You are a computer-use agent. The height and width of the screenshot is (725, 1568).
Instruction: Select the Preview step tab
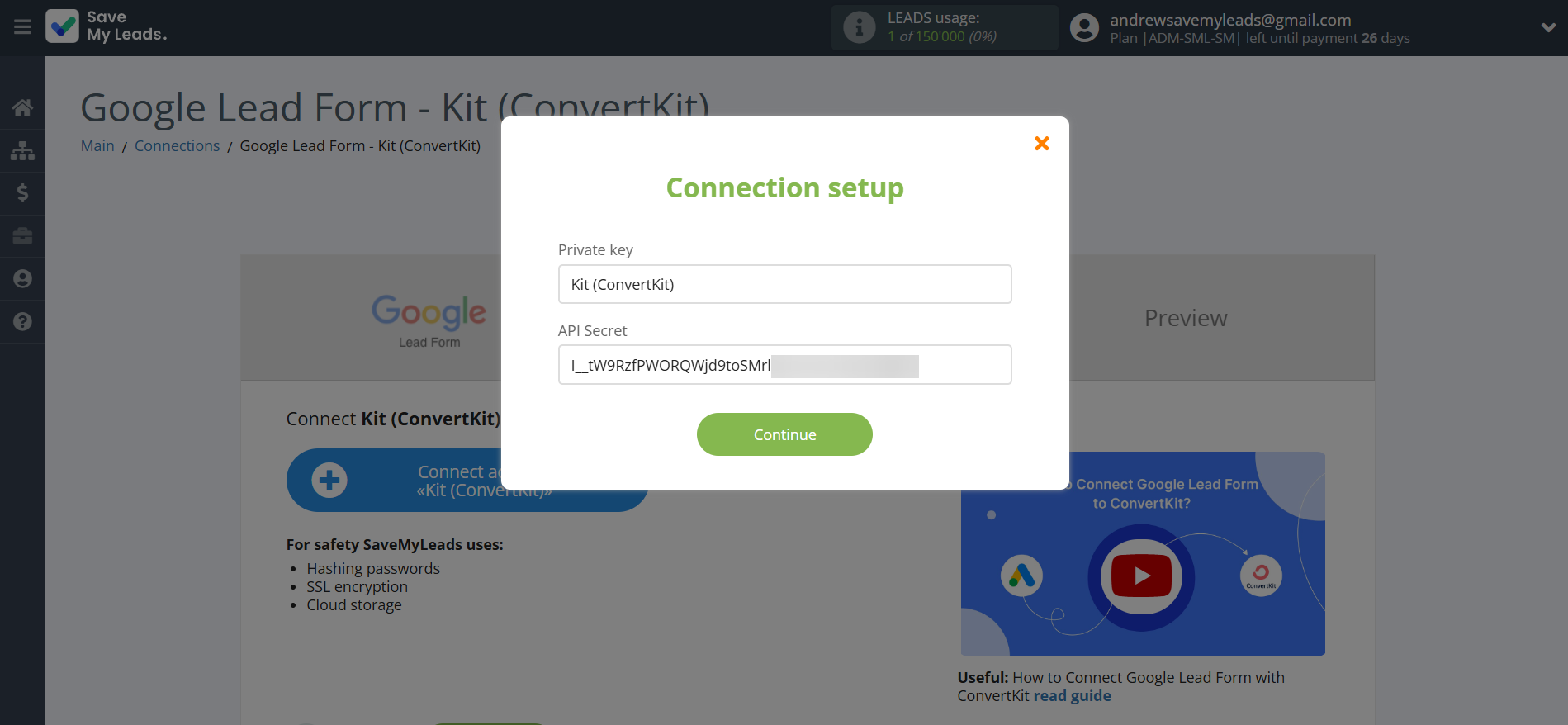[1186, 318]
